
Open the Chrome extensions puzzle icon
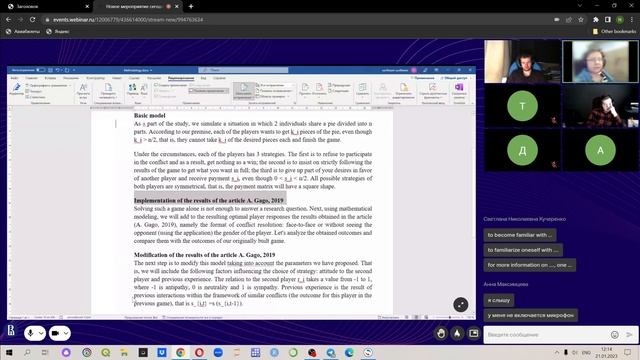(x=596, y=20)
